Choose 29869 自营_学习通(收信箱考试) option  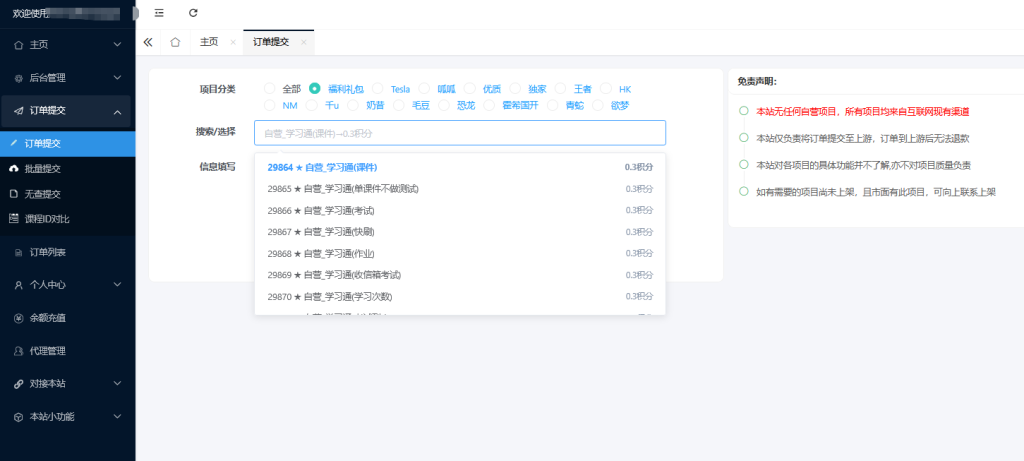click(x=460, y=275)
